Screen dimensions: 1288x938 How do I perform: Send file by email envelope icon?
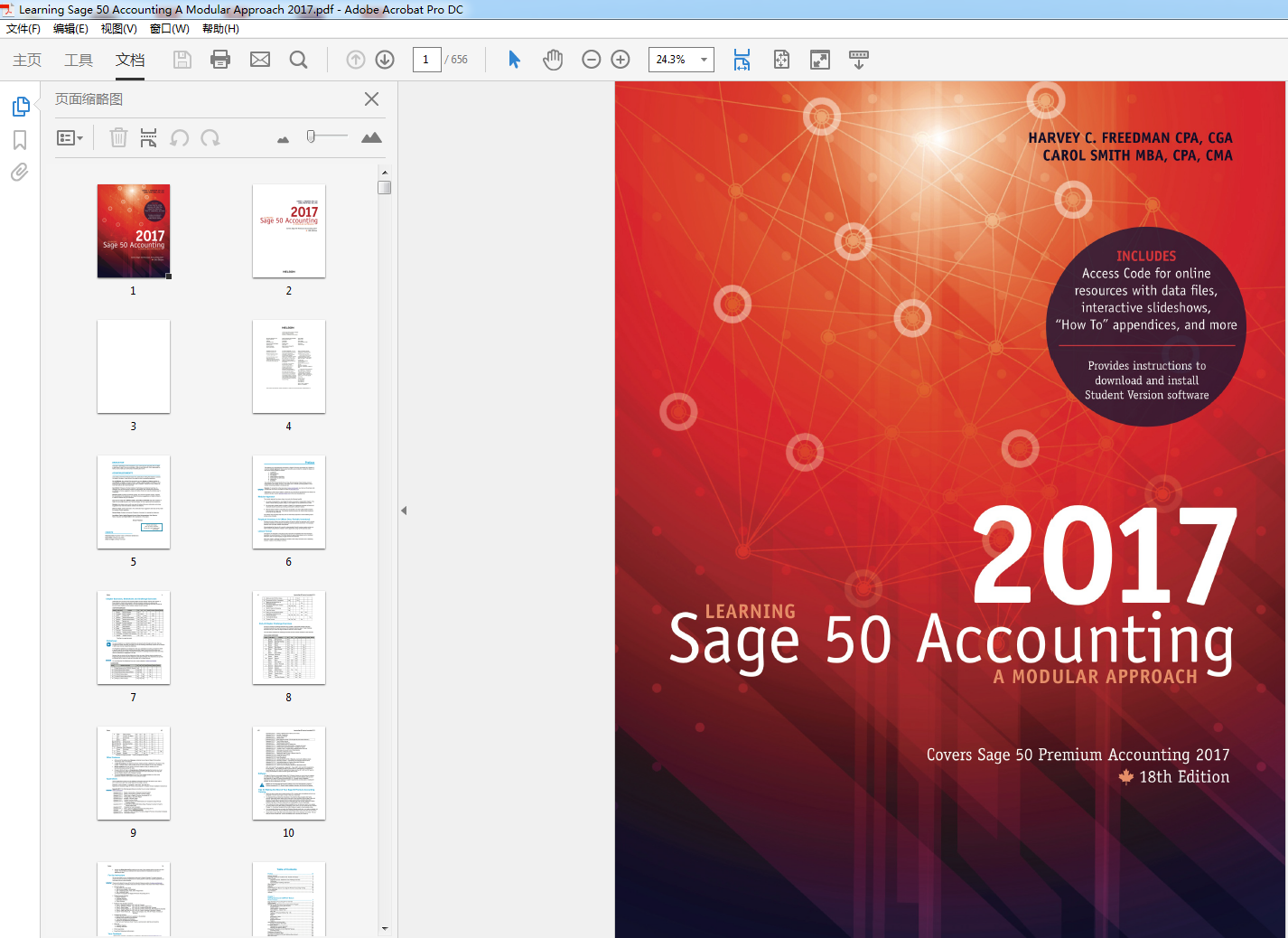pos(260,60)
